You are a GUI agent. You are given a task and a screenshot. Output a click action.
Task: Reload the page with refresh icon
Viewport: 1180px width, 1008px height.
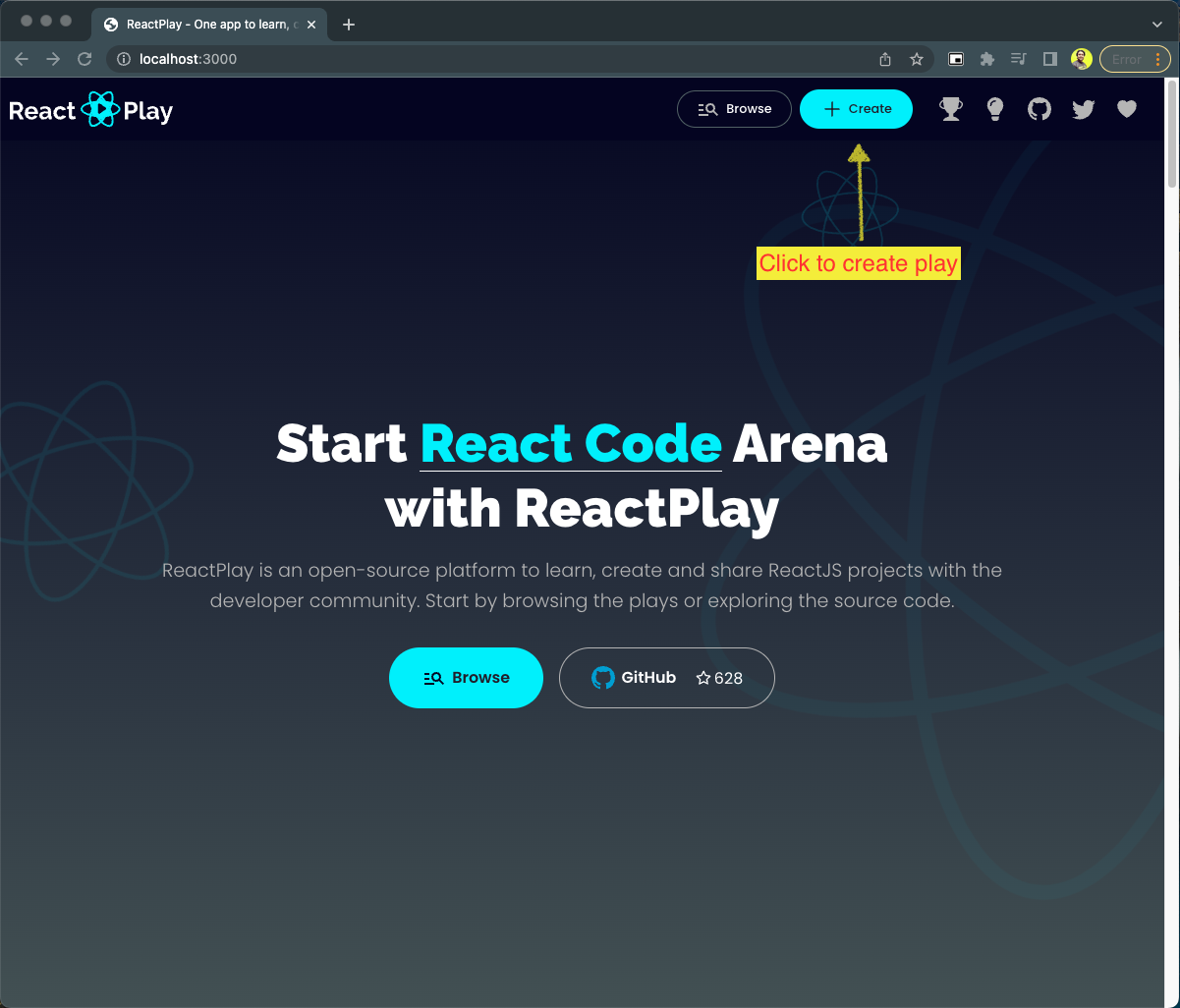click(x=84, y=59)
